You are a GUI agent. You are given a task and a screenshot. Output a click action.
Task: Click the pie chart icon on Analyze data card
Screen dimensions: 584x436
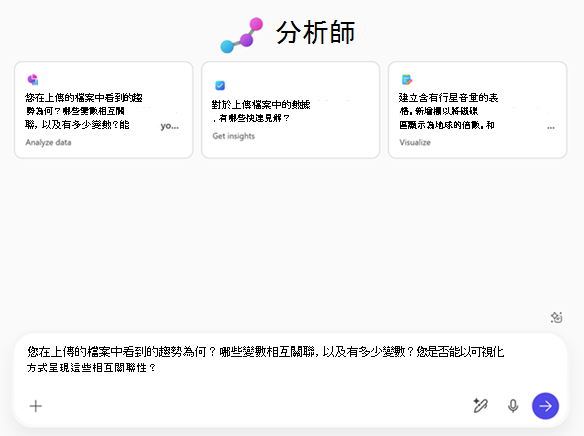click(33, 79)
